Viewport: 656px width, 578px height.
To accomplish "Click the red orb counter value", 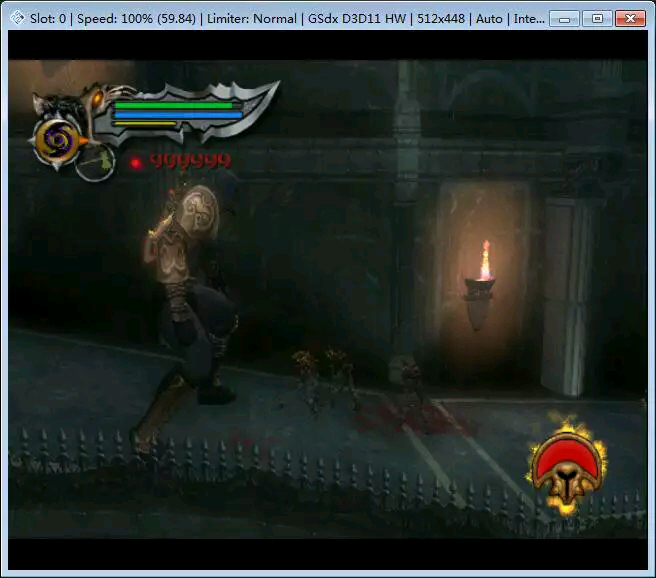I will pyautogui.click(x=190, y=161).
